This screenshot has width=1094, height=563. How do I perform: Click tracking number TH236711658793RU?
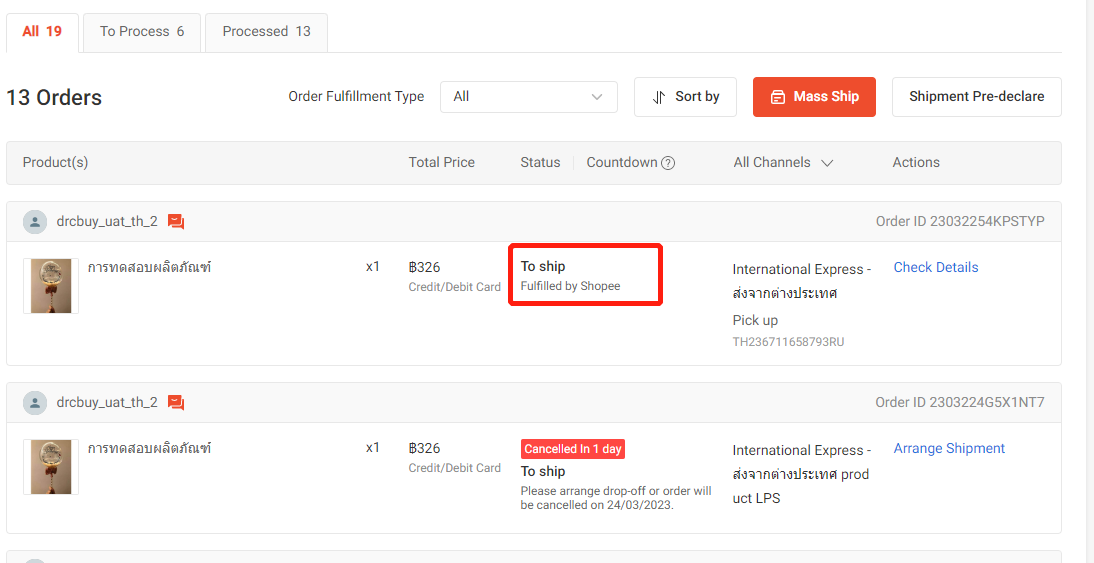[x=788, y=342]
